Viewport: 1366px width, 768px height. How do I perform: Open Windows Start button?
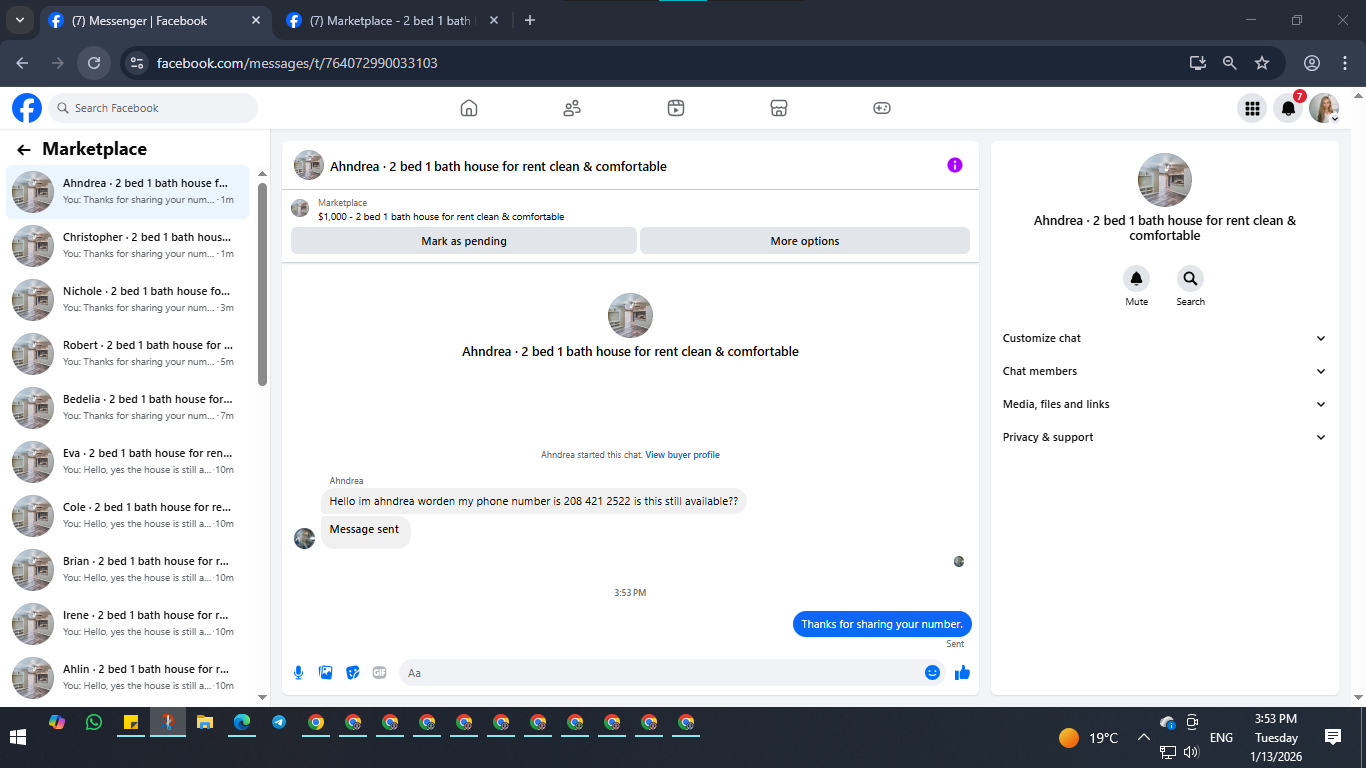tap(18, 738)
